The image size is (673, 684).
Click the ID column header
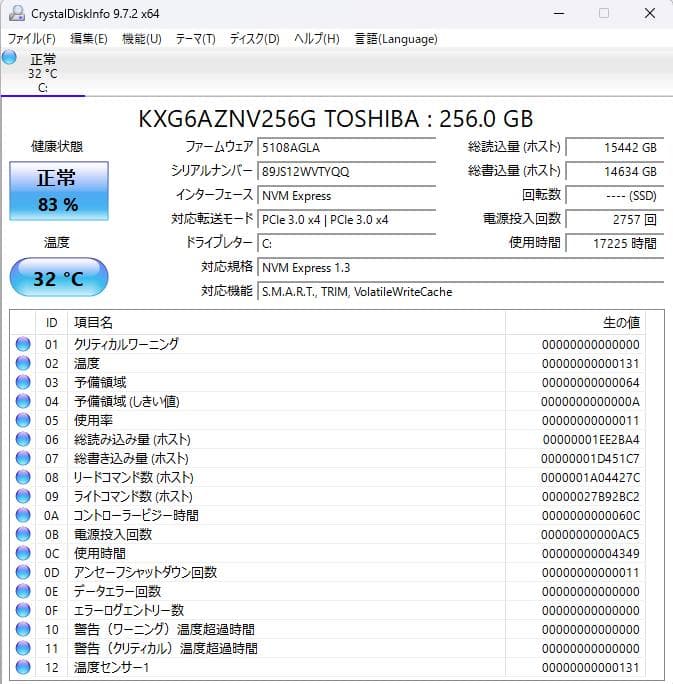51,323
